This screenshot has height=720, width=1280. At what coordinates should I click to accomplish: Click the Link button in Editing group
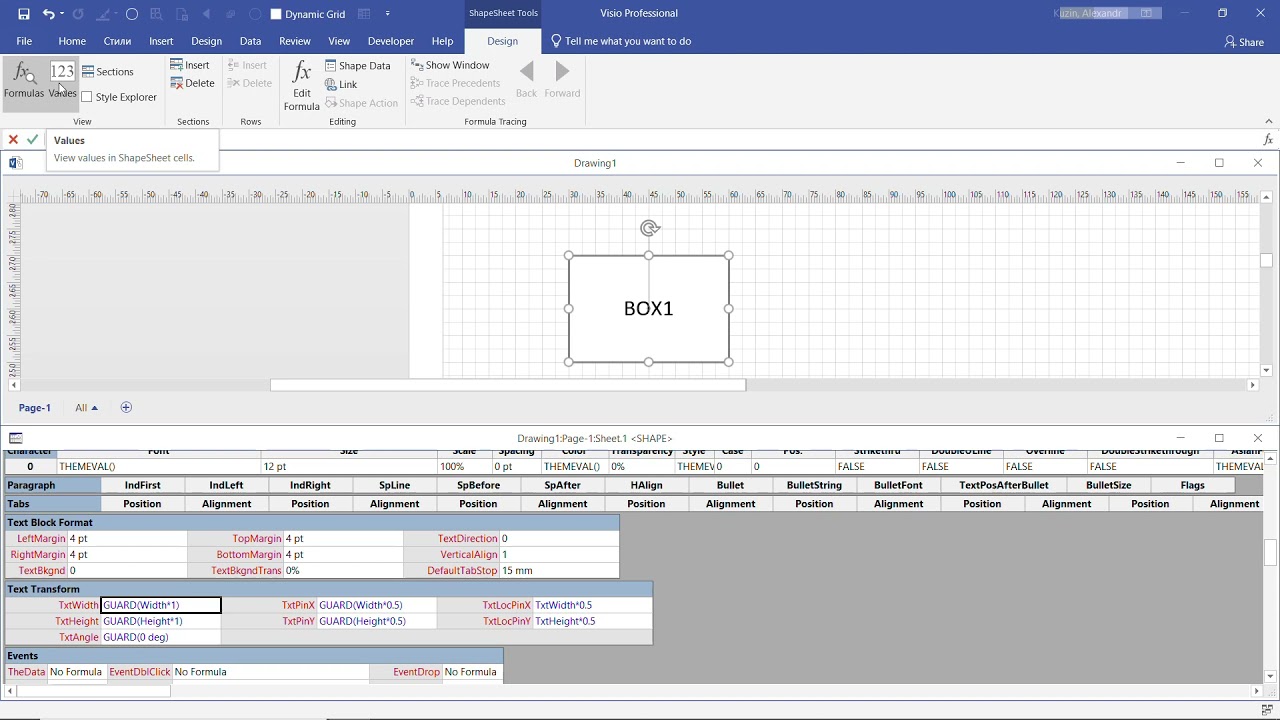point(341,85)
